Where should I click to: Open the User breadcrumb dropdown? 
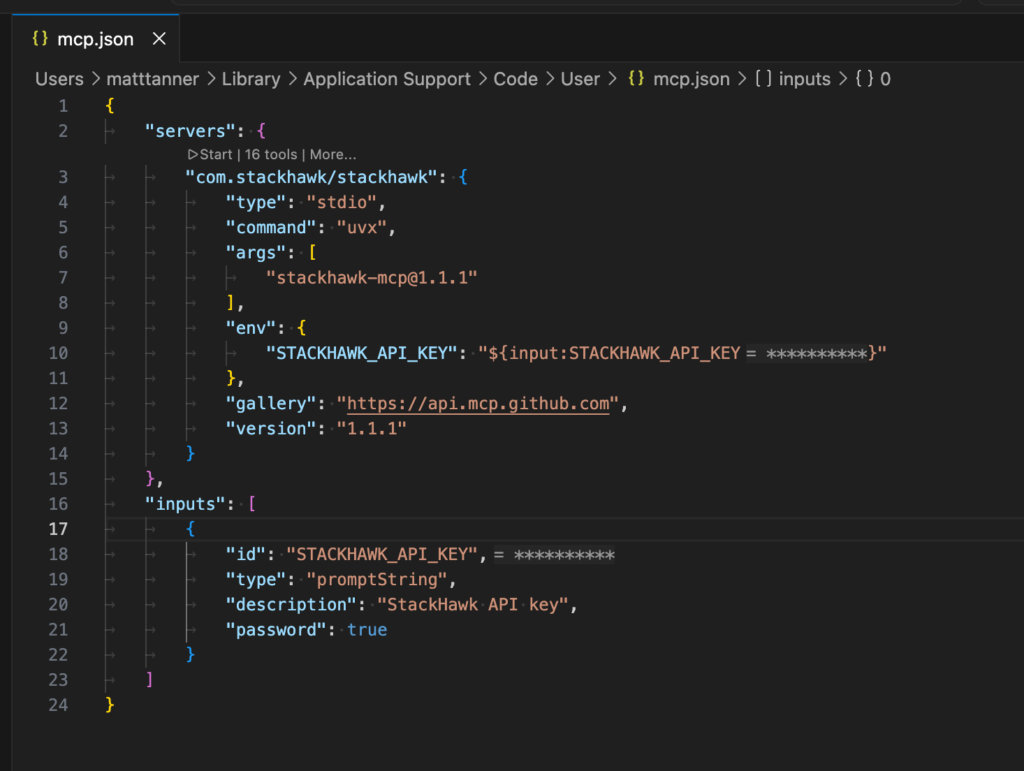tap(580, 78)
